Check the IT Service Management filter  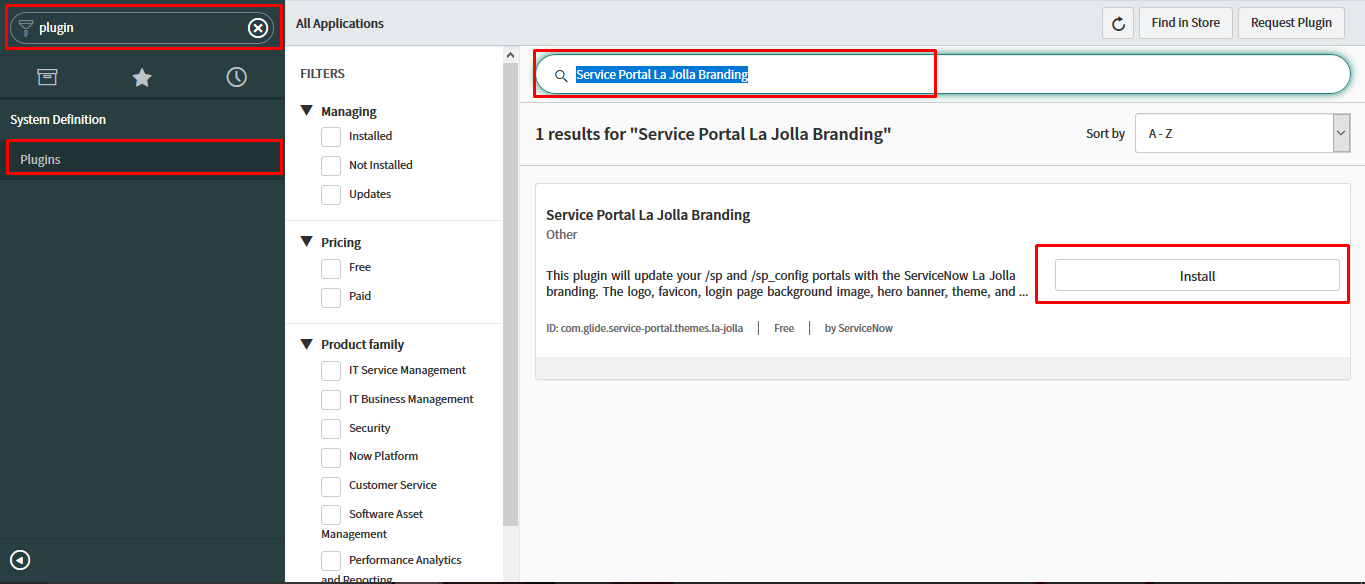pyautogui.click(x=331, y=370)
